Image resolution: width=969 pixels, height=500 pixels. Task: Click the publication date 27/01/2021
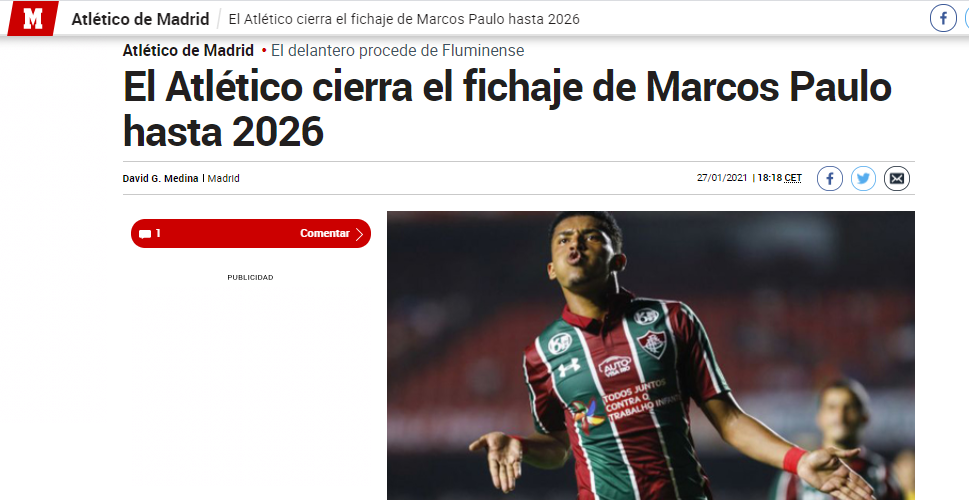pos(722,178)
